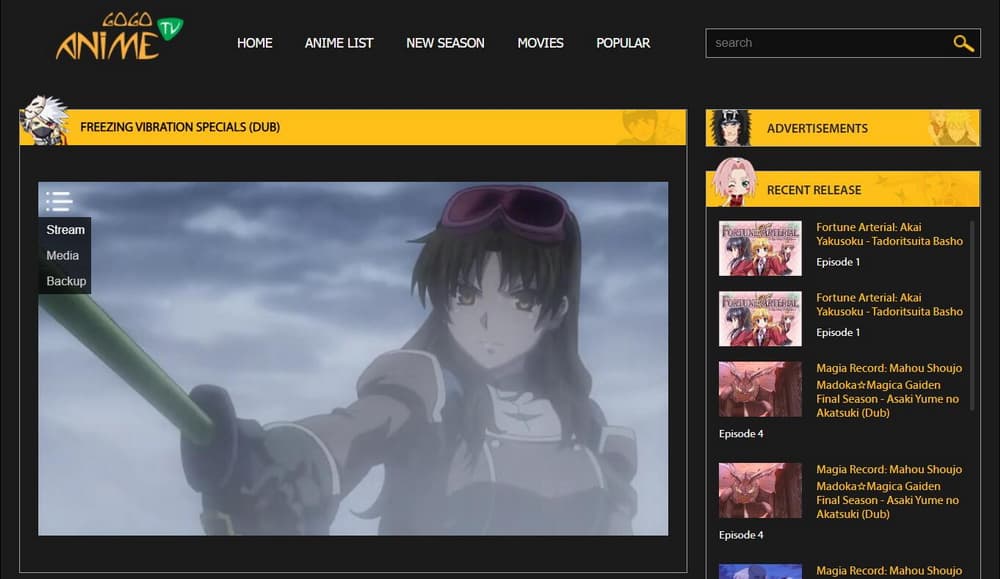The image size is (1000, 579).
Task: Select the Stream video server
Action: pyautogui.click(x=65, y=230)
